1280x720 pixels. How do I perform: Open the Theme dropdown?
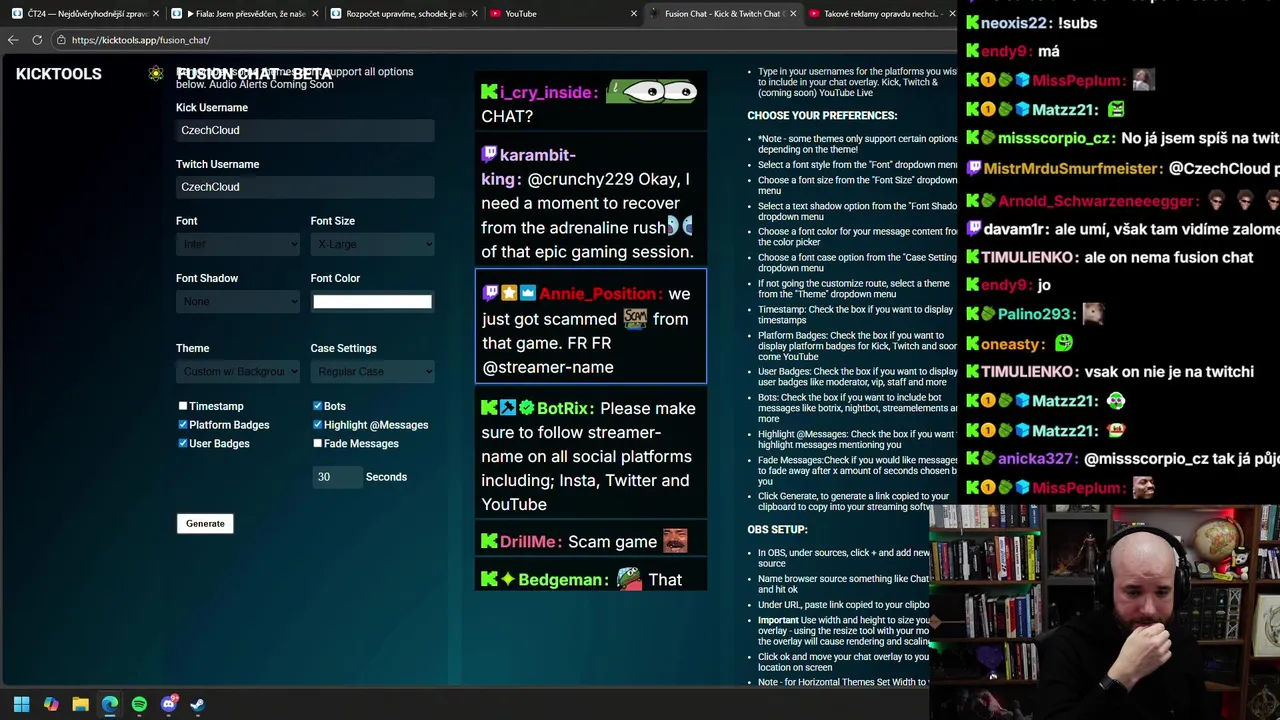238,371
